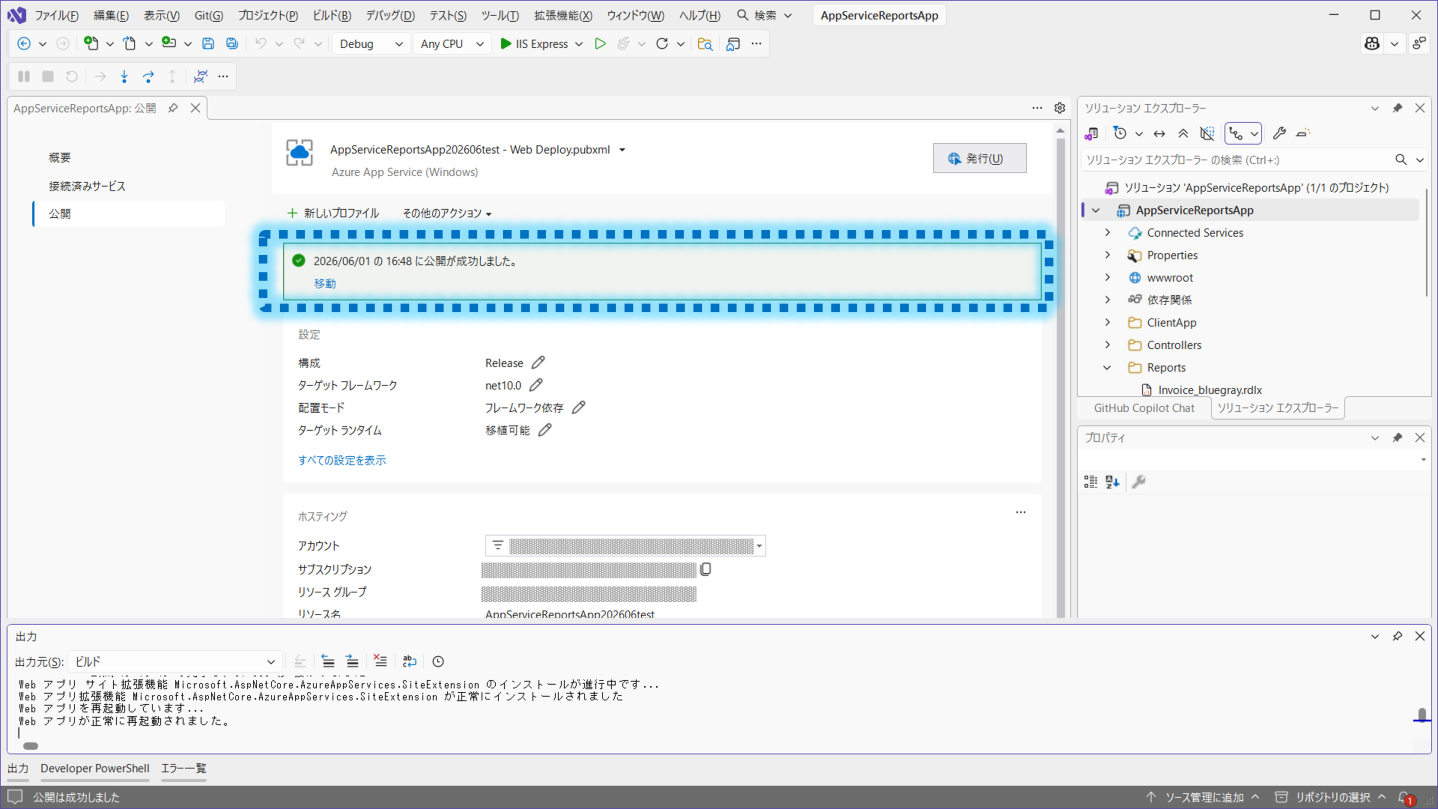Image resolution: width=1438 pixels, height=809 pixels.
Task: Click the Alphabetical sort icon in Properties
Action: [x=1113, y=482]
